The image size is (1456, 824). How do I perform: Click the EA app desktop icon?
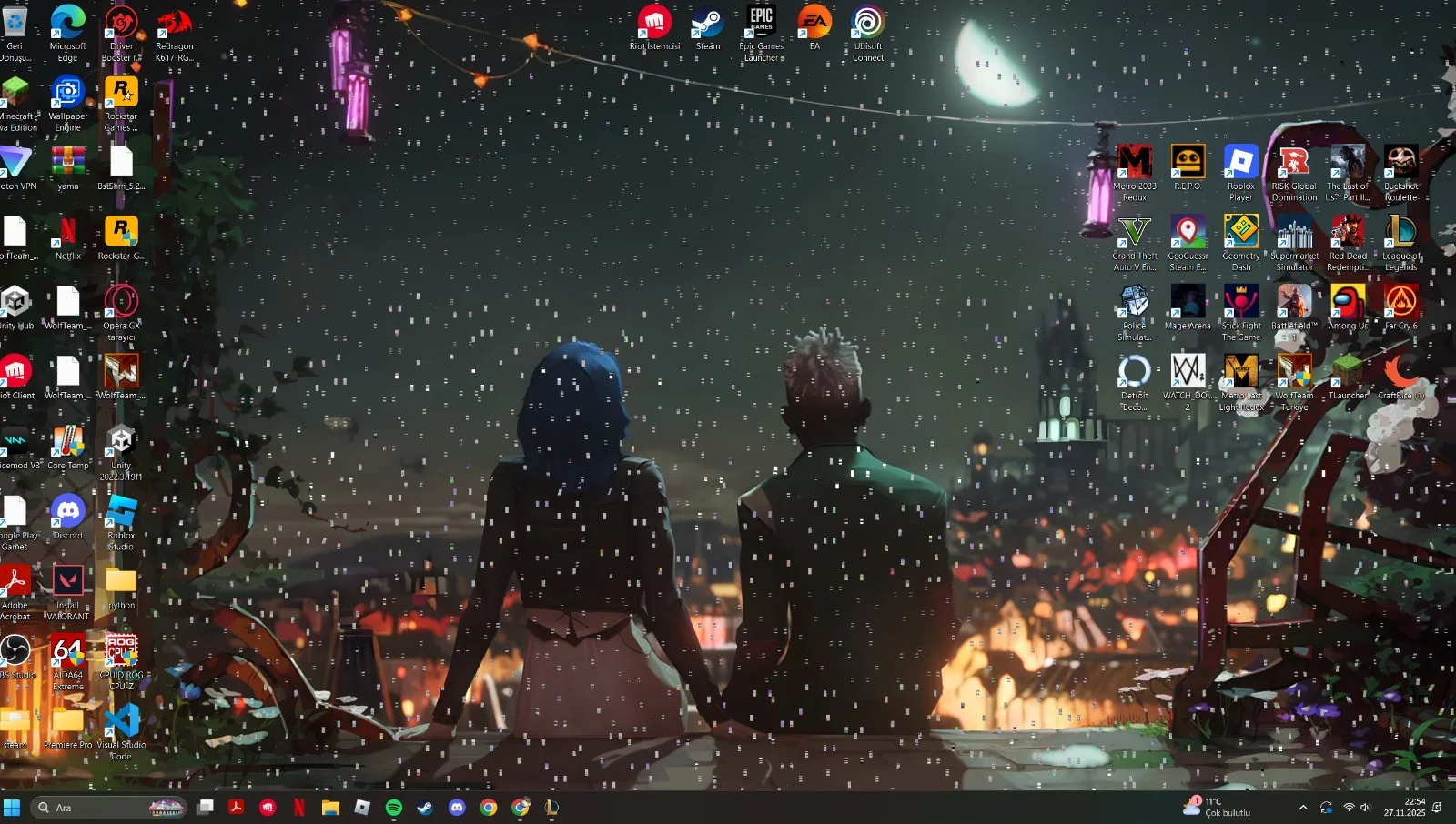click(x=814, y=27)
